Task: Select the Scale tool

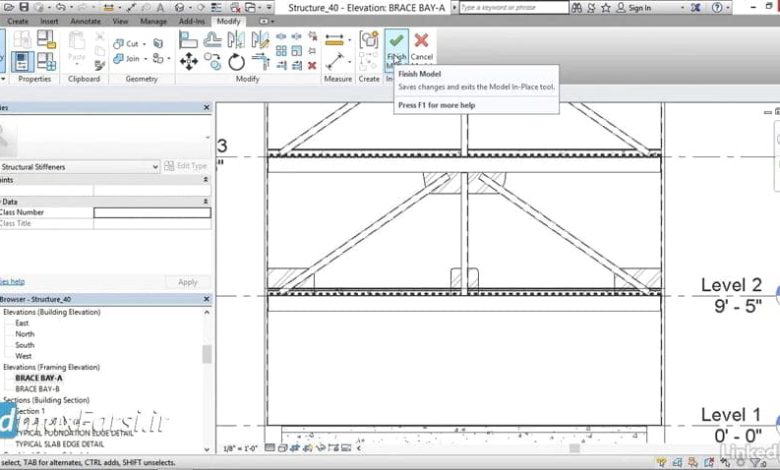Action: [x=296, y=51]
